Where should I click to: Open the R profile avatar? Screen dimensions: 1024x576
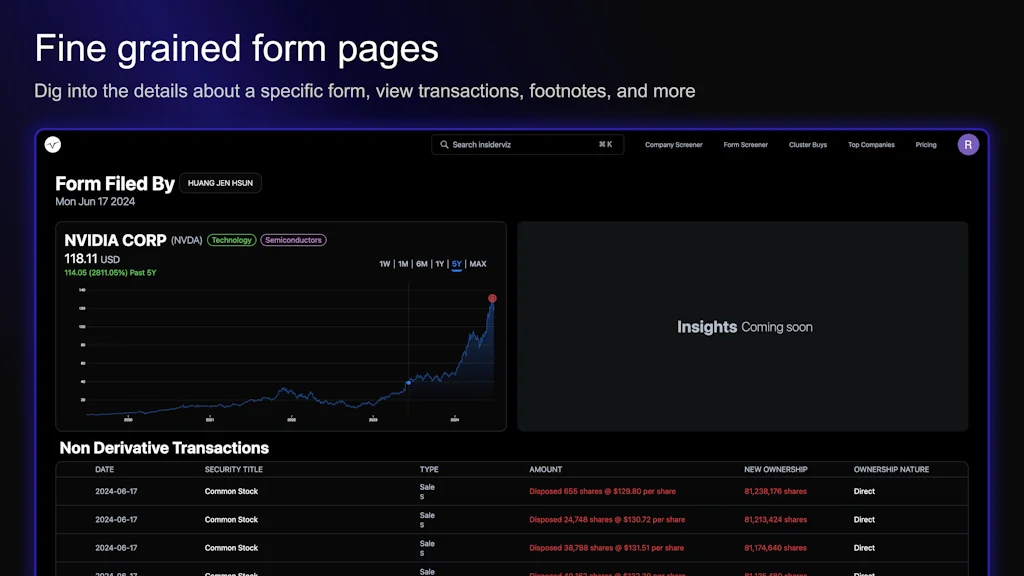[x=968, y=144]
